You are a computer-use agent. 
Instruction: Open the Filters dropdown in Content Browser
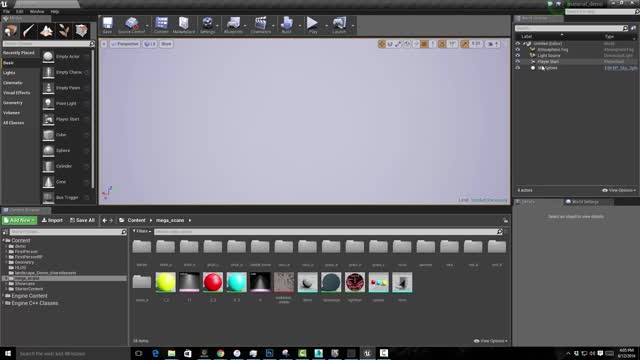[x=142, y=231]
